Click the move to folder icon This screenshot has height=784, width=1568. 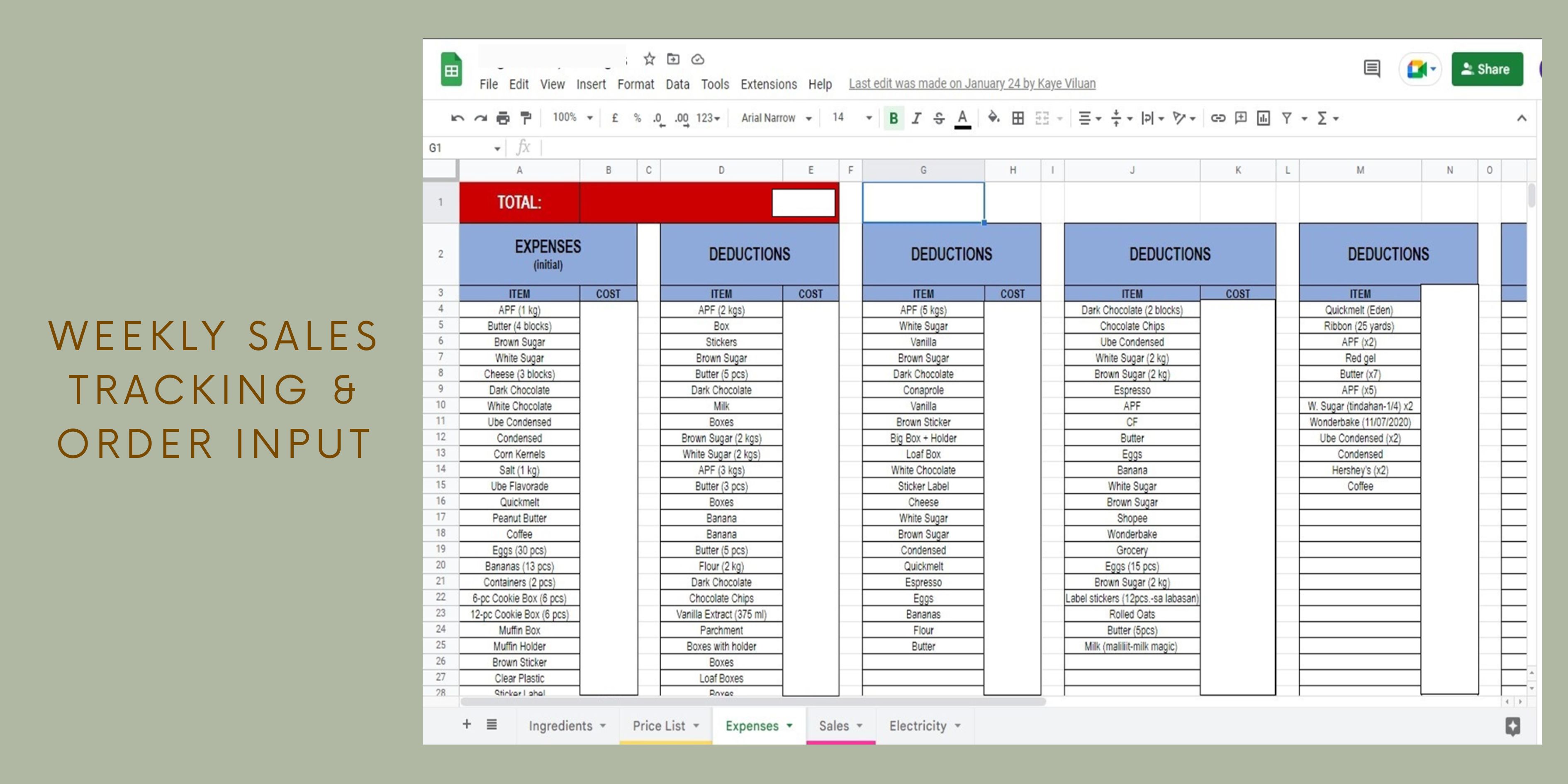point(672,59)
